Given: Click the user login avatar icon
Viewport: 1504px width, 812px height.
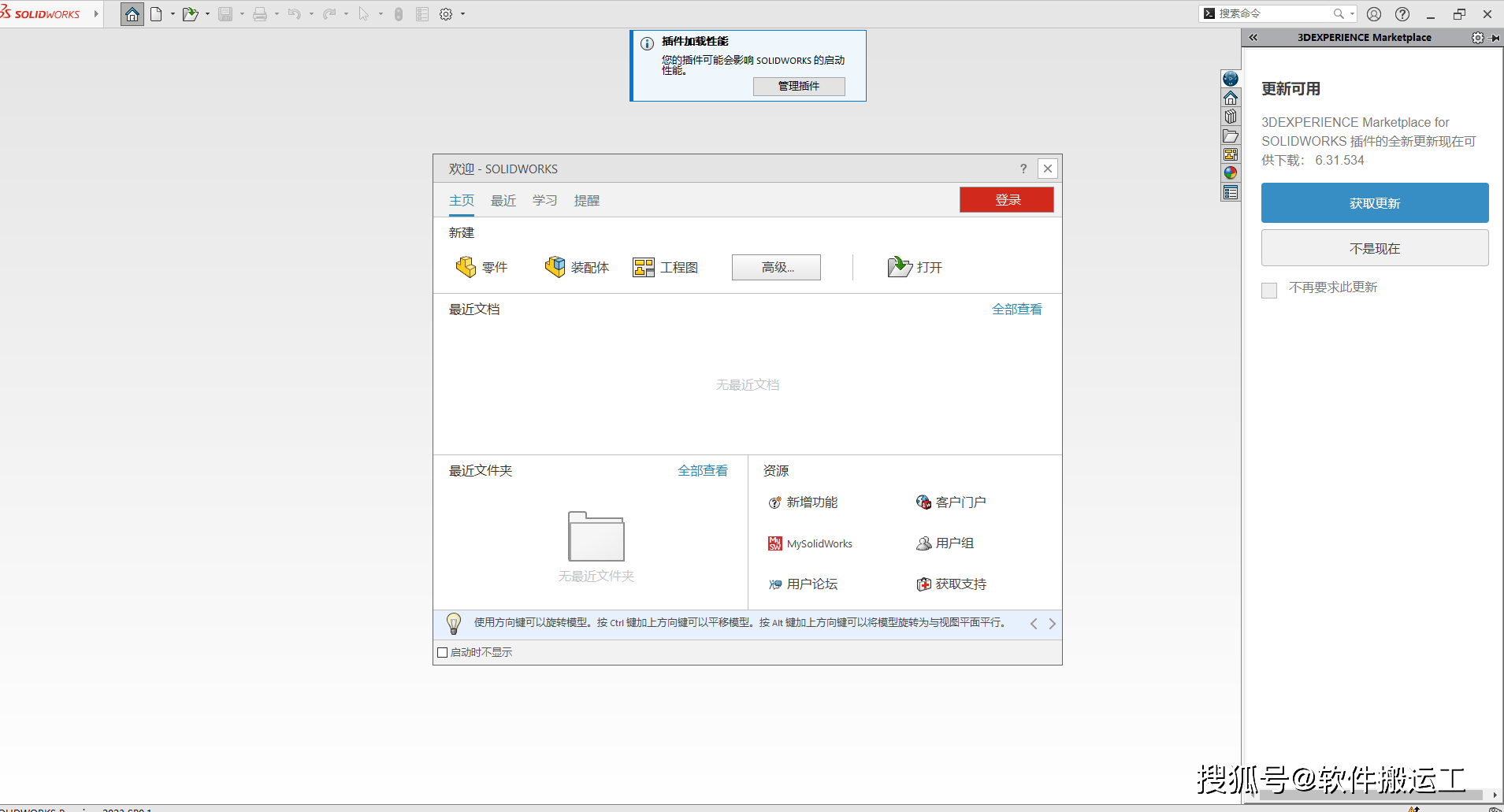Looking at the screenshot, I should (1374, 14).
